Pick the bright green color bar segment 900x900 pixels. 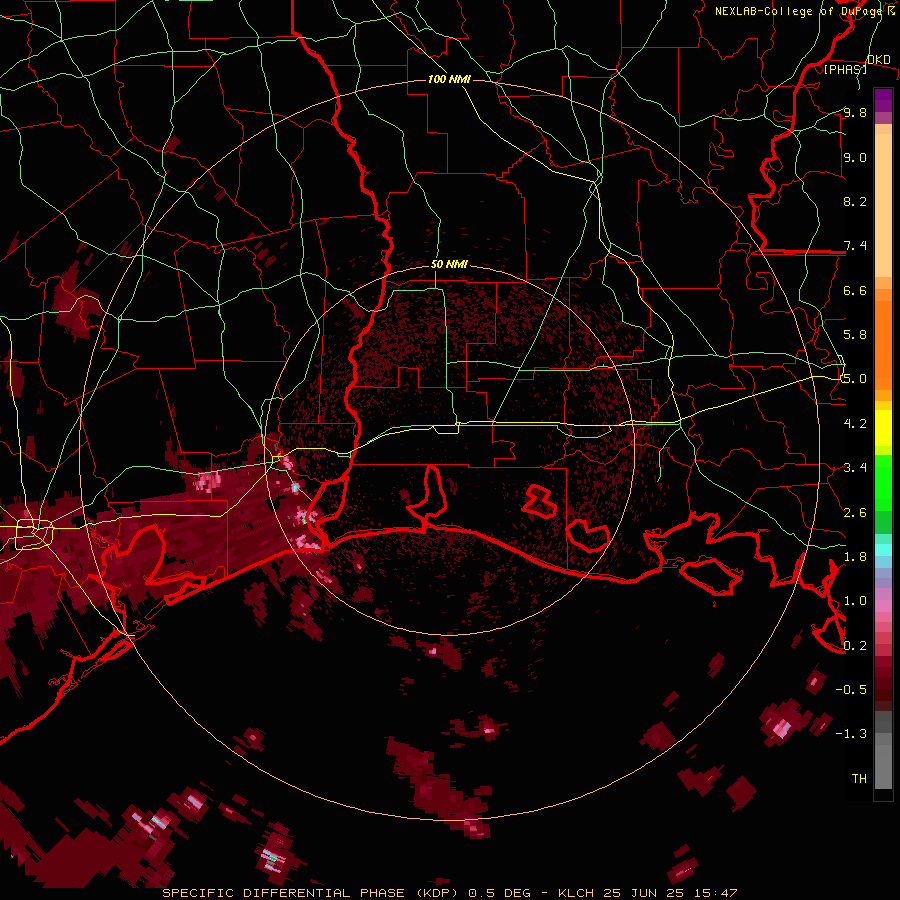tap(883, 482)
